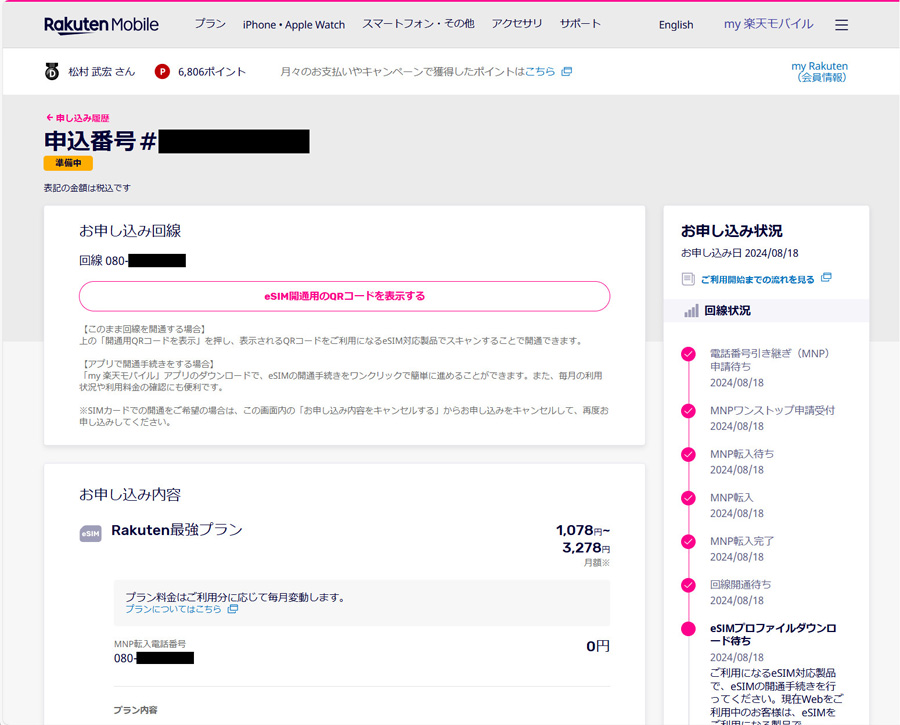Open the アクセサリ menu
Viewport: 900px width, 725px height.
517,24
